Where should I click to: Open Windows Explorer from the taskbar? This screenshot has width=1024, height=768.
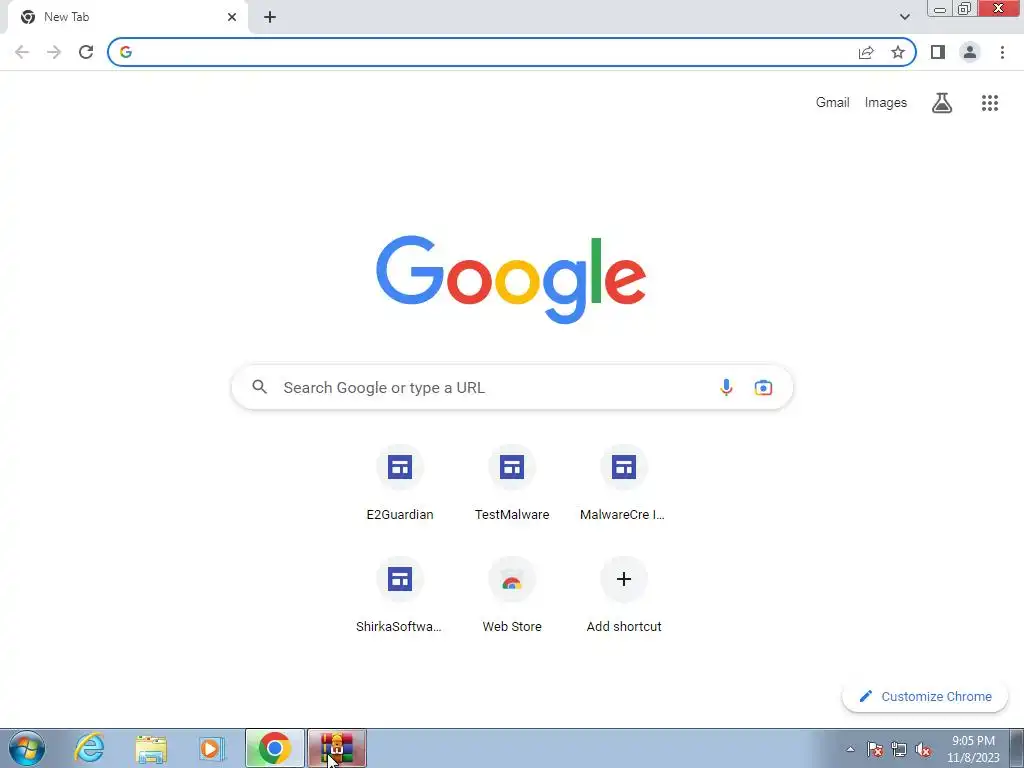click(151, 748)
